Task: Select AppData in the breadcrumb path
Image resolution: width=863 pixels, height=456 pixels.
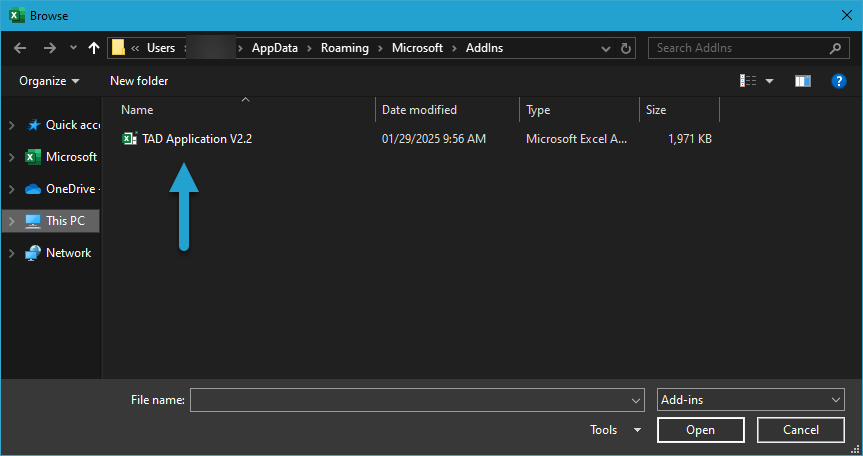Action: tap(275, 48)
